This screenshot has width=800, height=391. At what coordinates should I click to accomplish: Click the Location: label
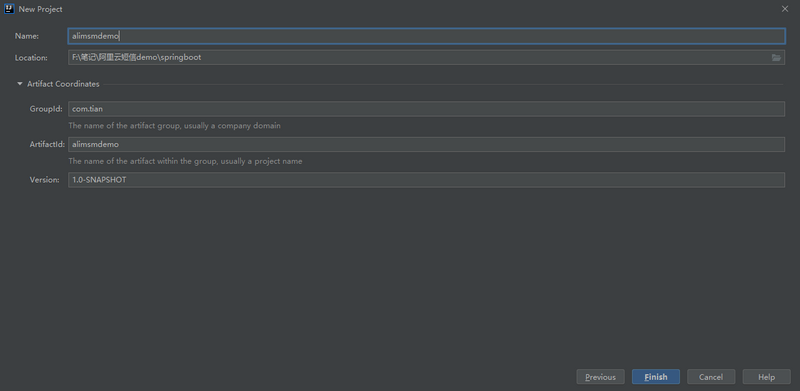31,58
